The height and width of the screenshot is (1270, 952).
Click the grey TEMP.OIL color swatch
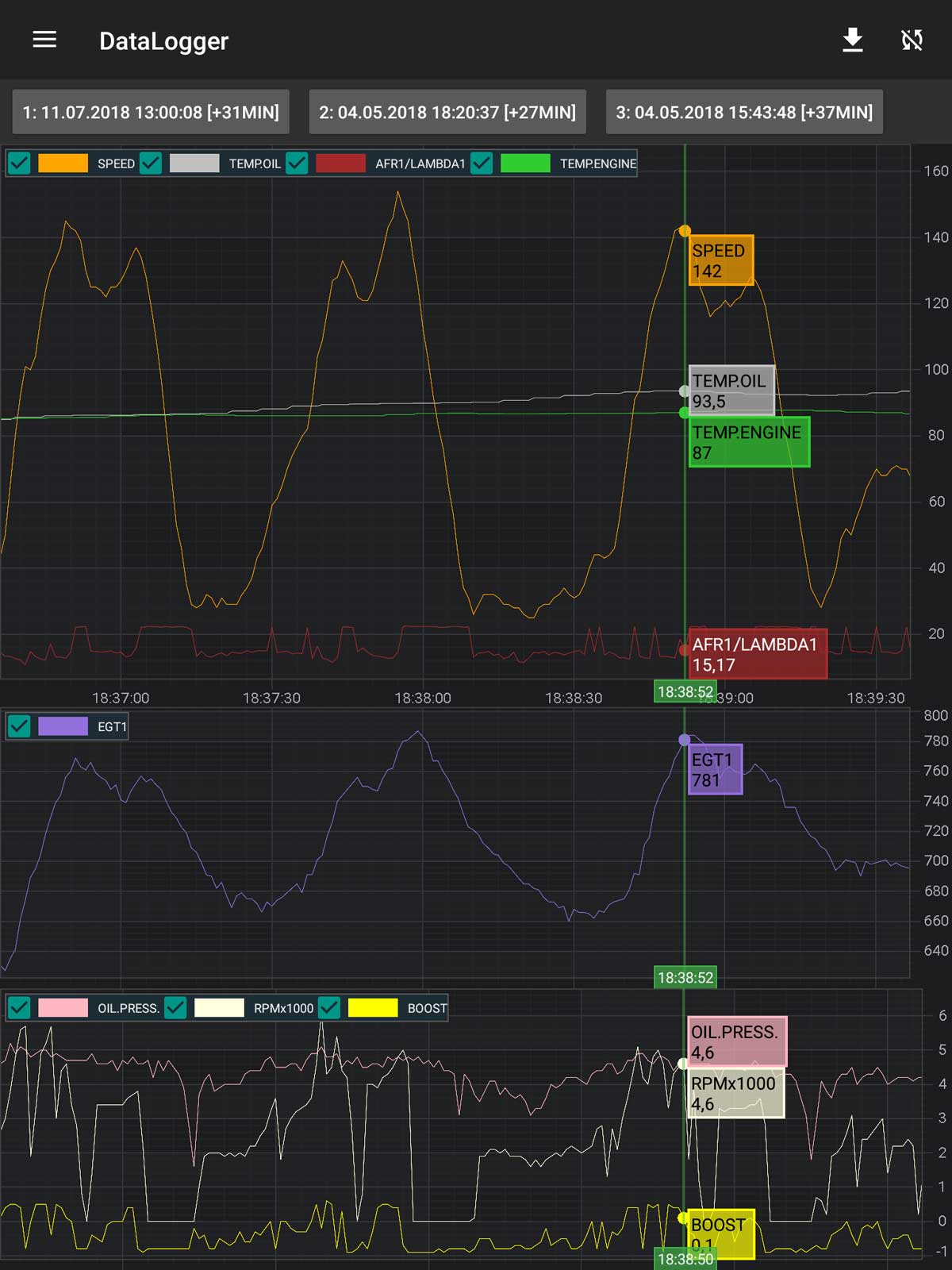coord(194,164)
